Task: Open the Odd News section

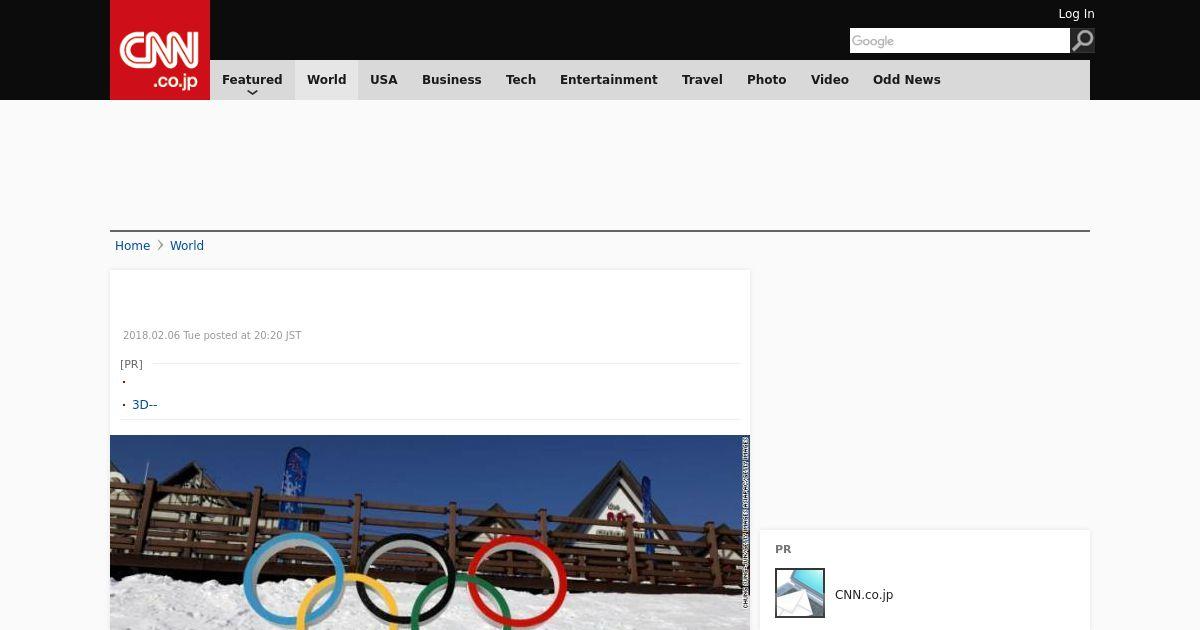Action: point(907,80)
